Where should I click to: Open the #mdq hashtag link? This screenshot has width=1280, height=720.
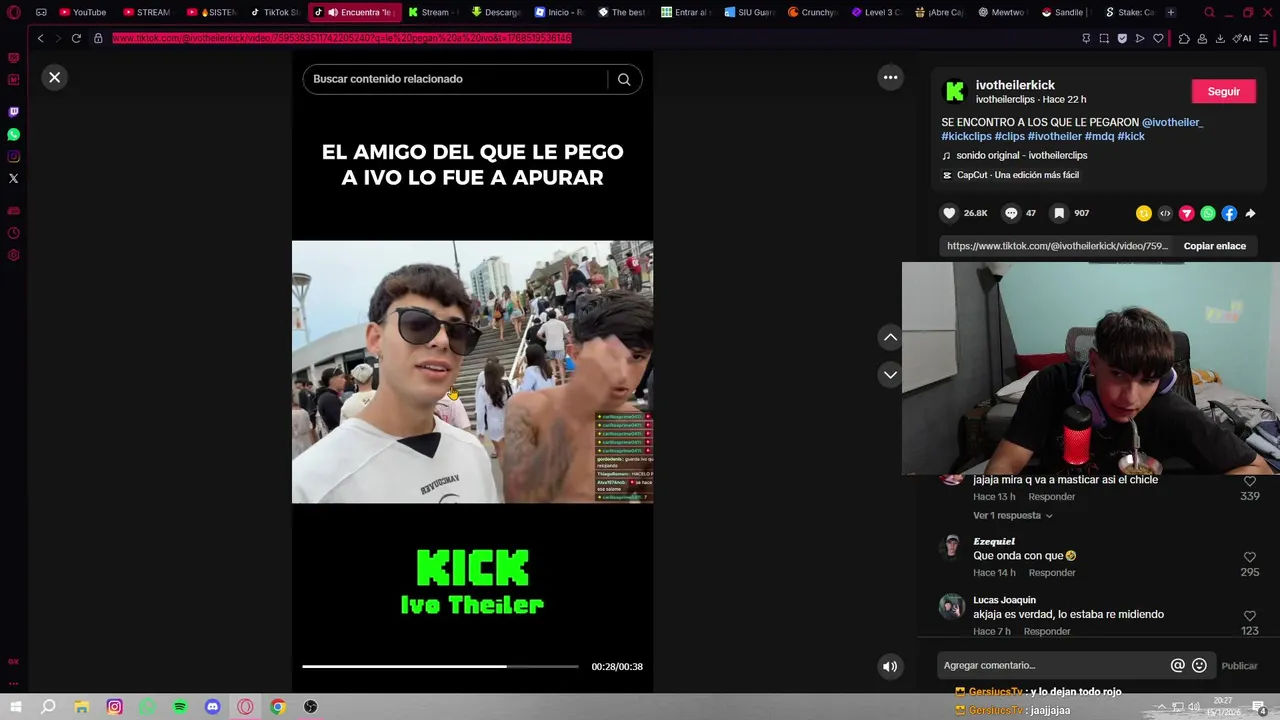[x=1099, y=136]
